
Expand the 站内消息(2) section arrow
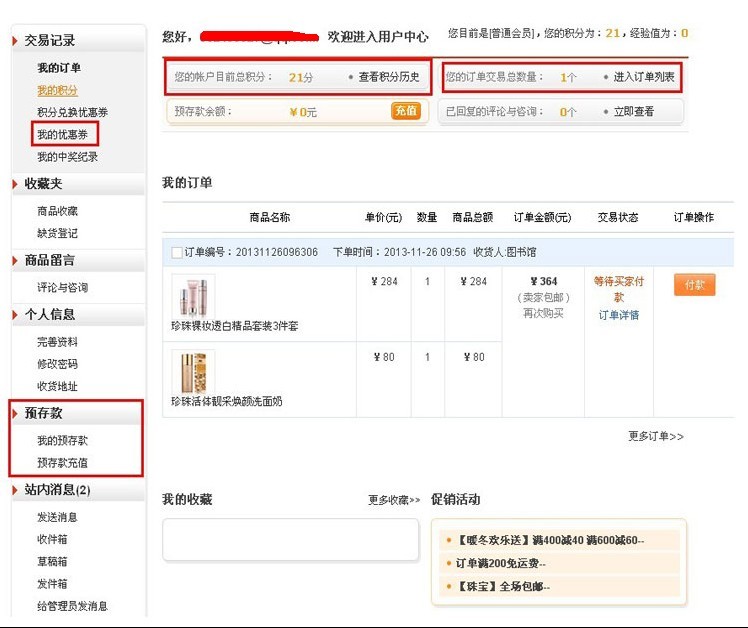point(15,490)
